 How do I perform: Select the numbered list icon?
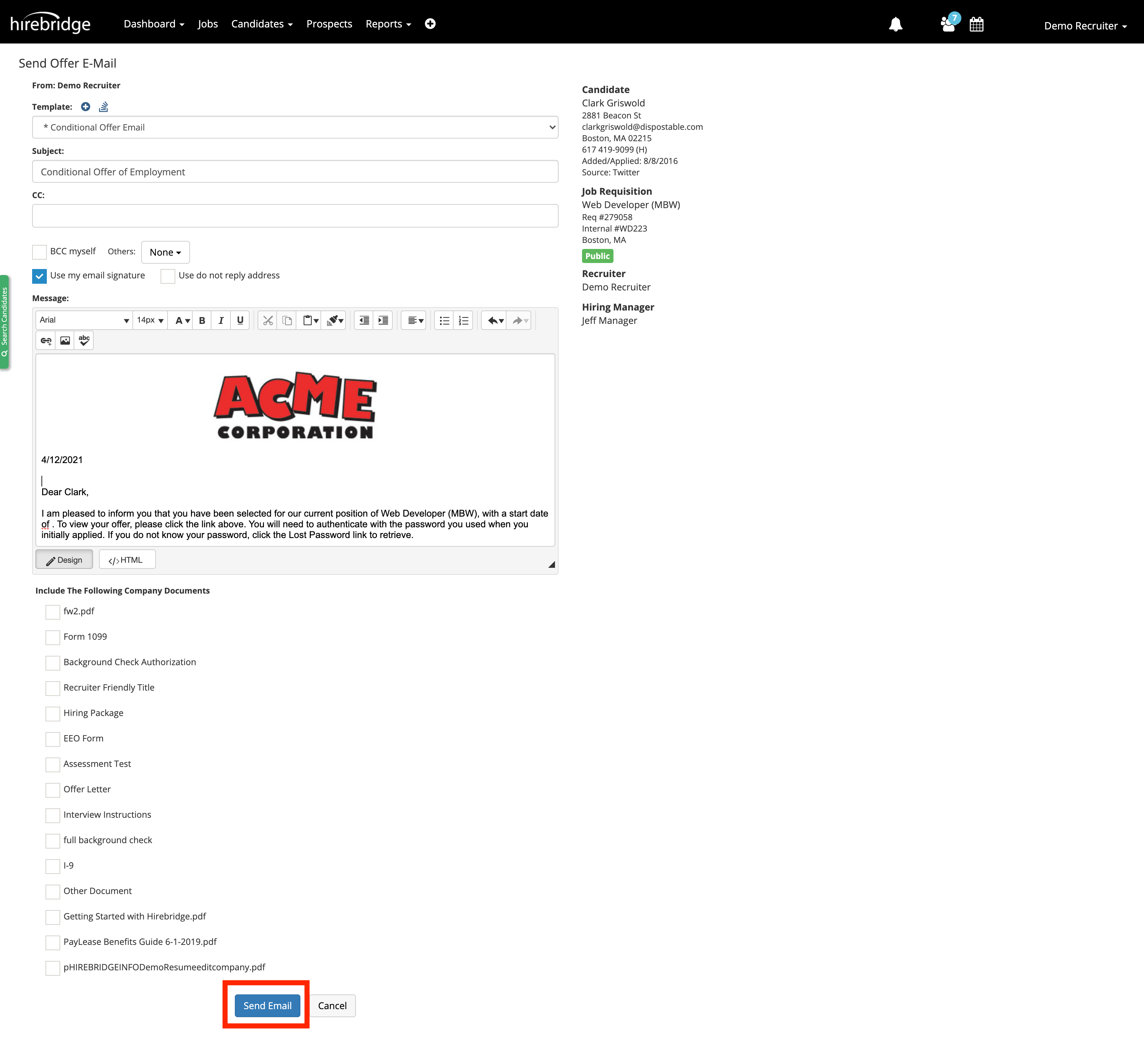coord(463,320)
